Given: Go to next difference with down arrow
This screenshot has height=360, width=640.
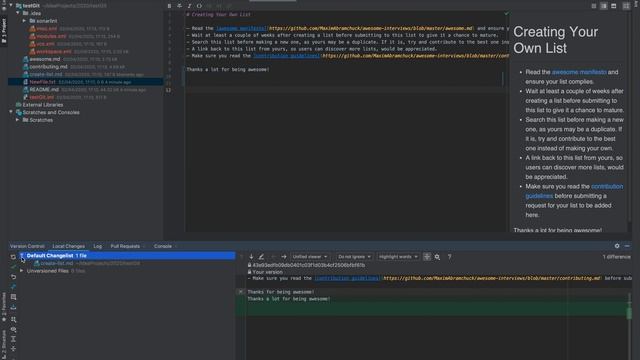Looking at the screenshot, I should point(251,257).
